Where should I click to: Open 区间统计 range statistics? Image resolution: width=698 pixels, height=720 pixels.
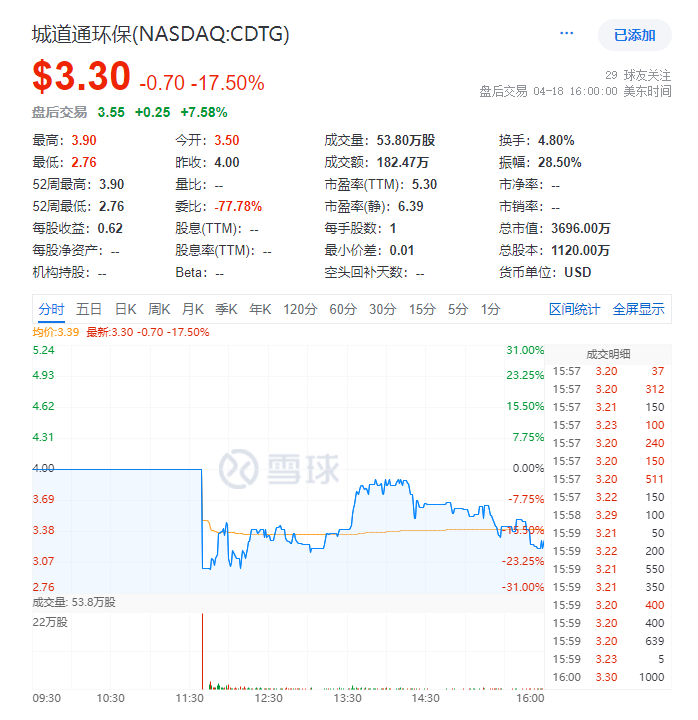pos(574,309)
